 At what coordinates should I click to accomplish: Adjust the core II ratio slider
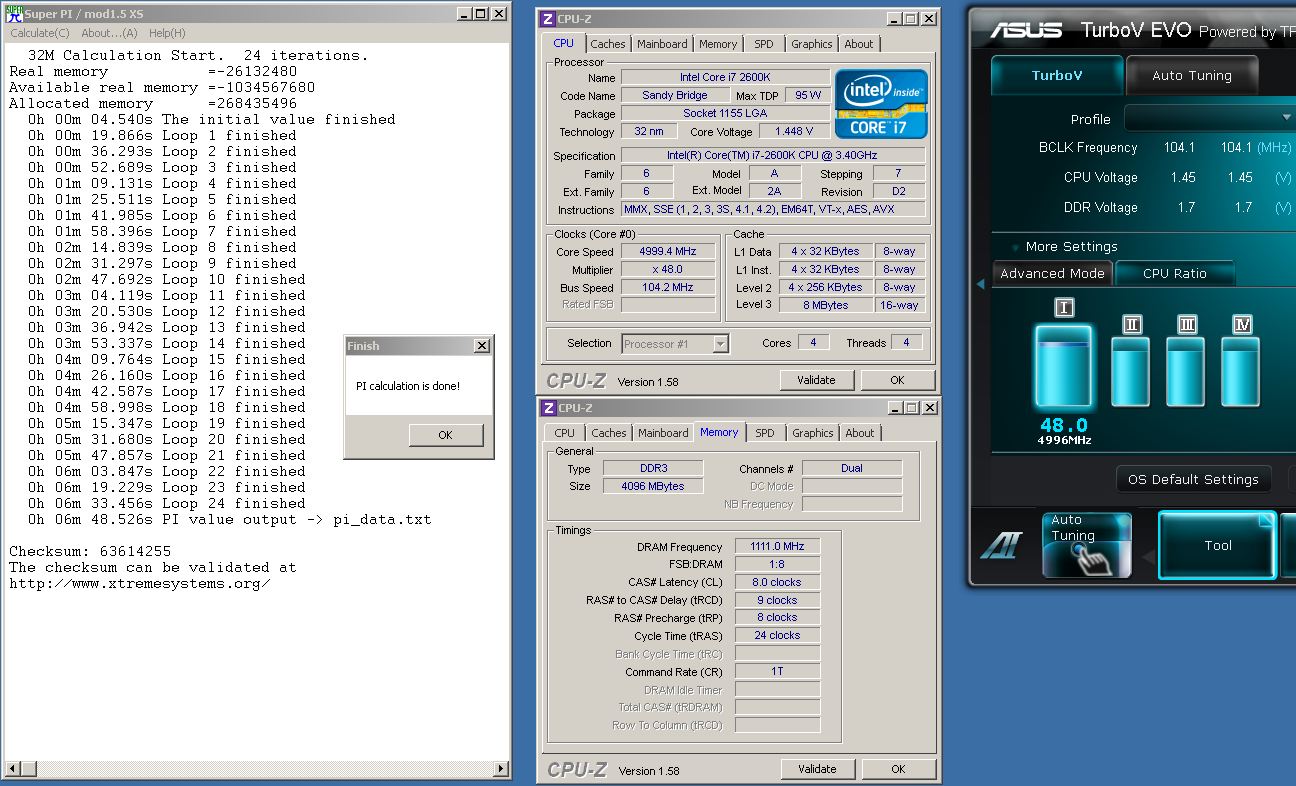(x=1131, y=372)
